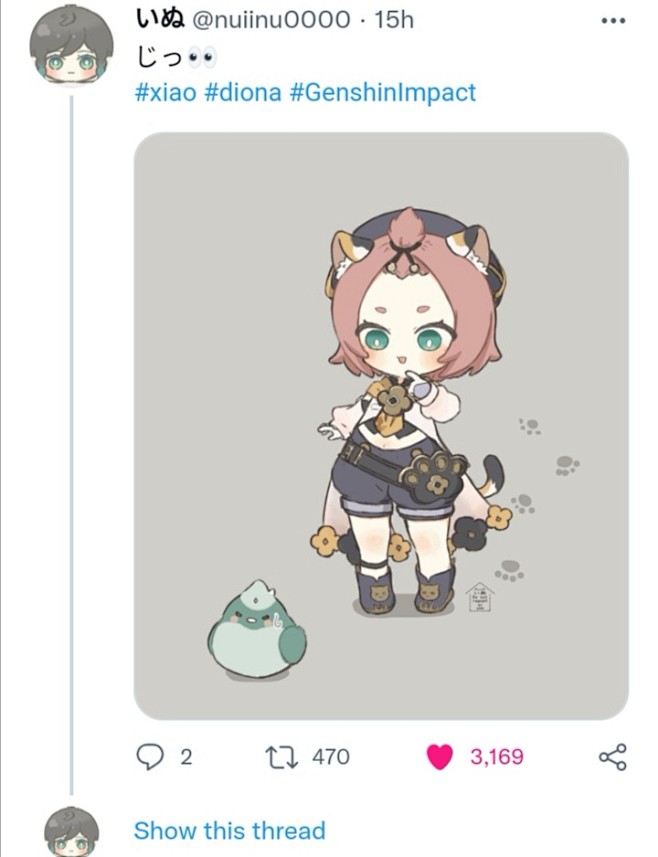Click the reply speech bubble icon
The width and height of the screenshot is (658, 857).
pyautogui.click(x=149, y=757)
